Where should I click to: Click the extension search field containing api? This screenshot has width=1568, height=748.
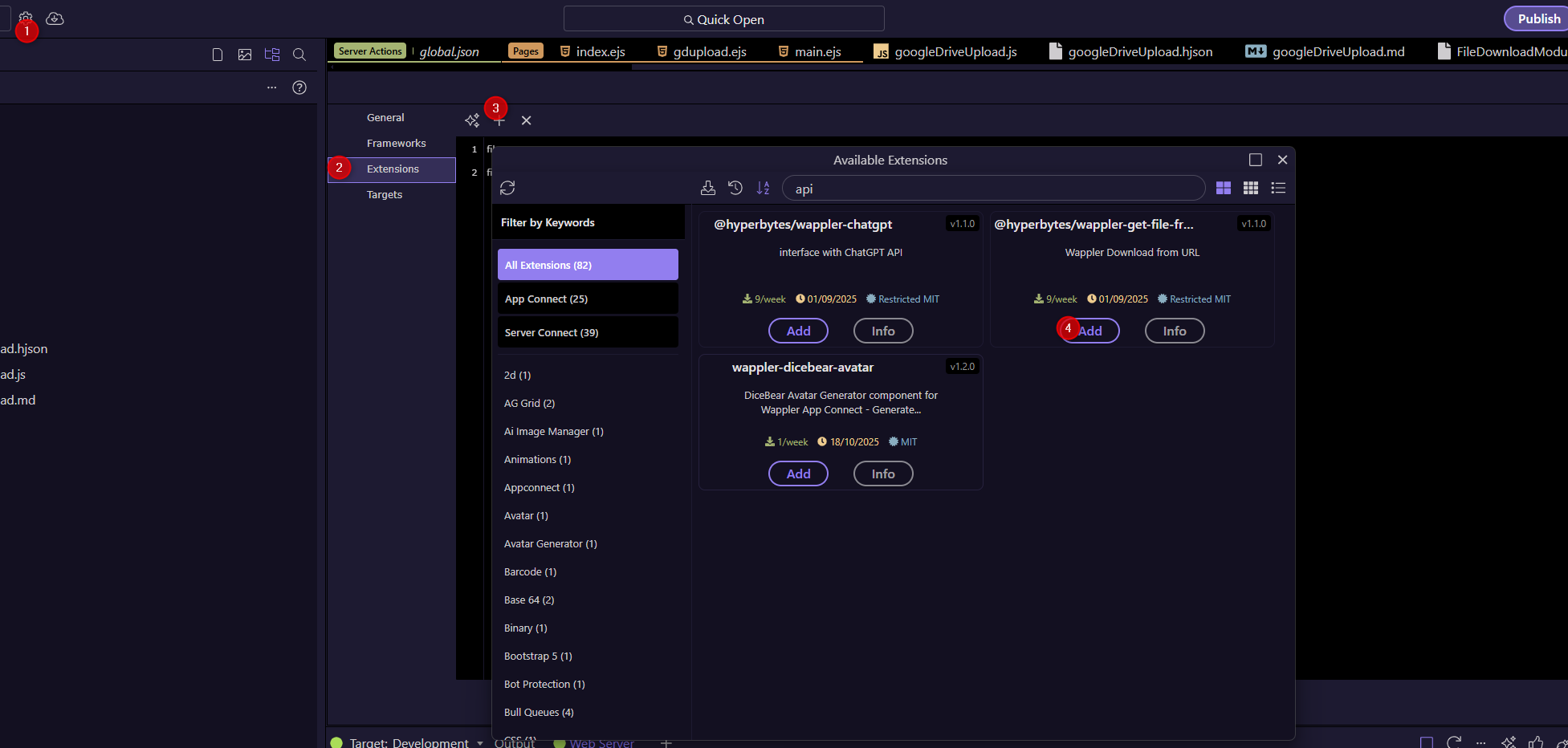coord(993,189)
